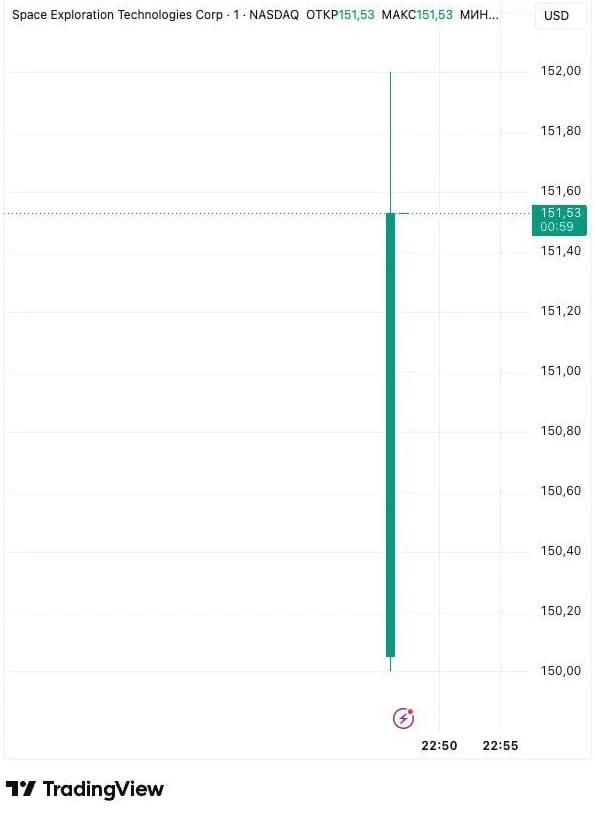Click the purple lightning event icon
This screenshot has width=595, height=818.
click(403, 718)
